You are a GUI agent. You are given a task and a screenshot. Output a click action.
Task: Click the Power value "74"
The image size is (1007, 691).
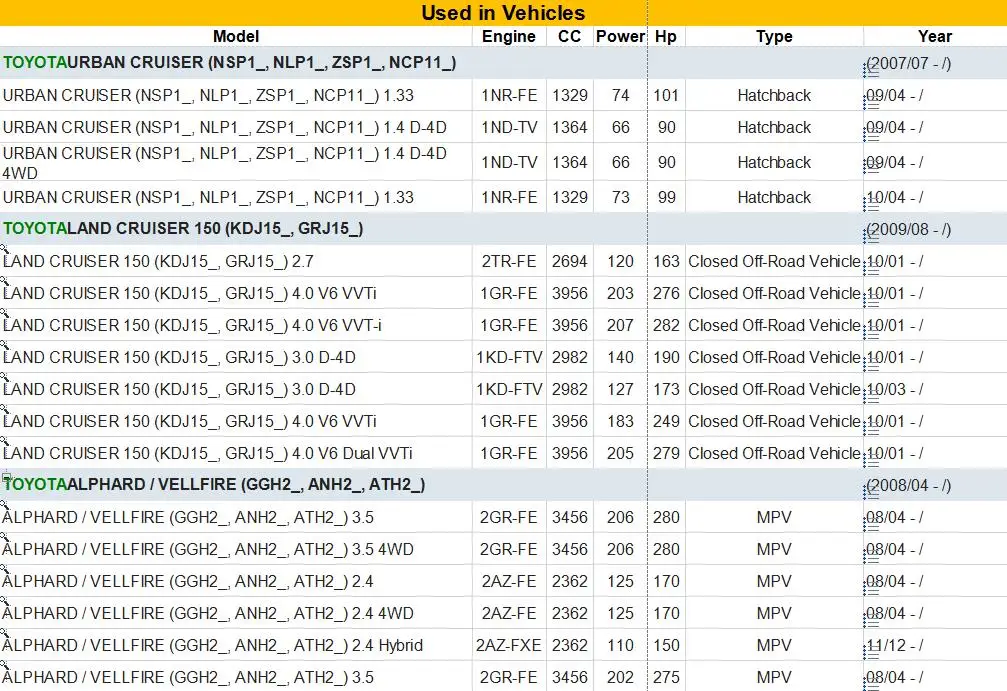click(x=620, y=96)
